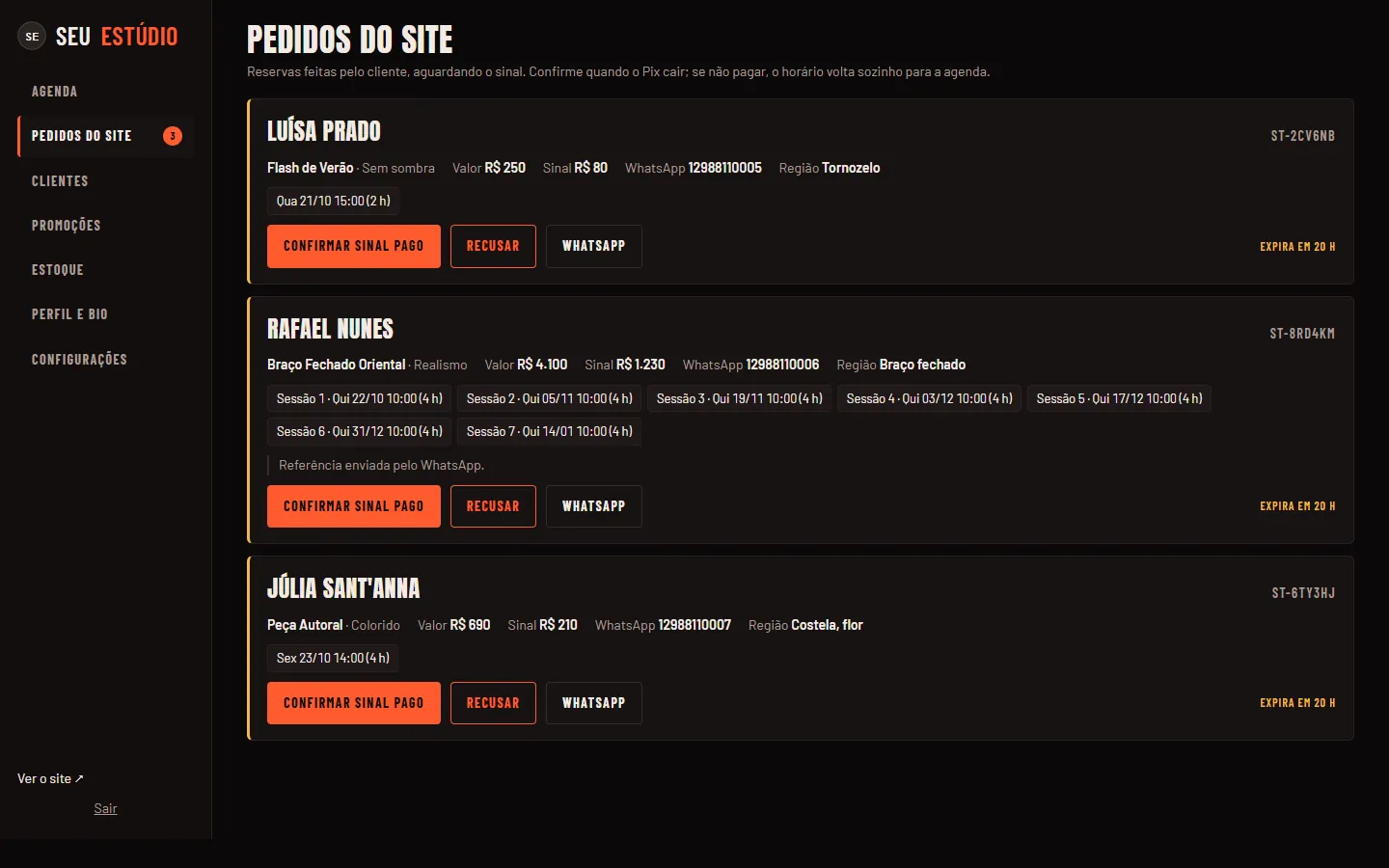The height and width of the screenshot is (868, 1389).
Task: Click the Pedidos do Site count badge
Action: point(173,136)
